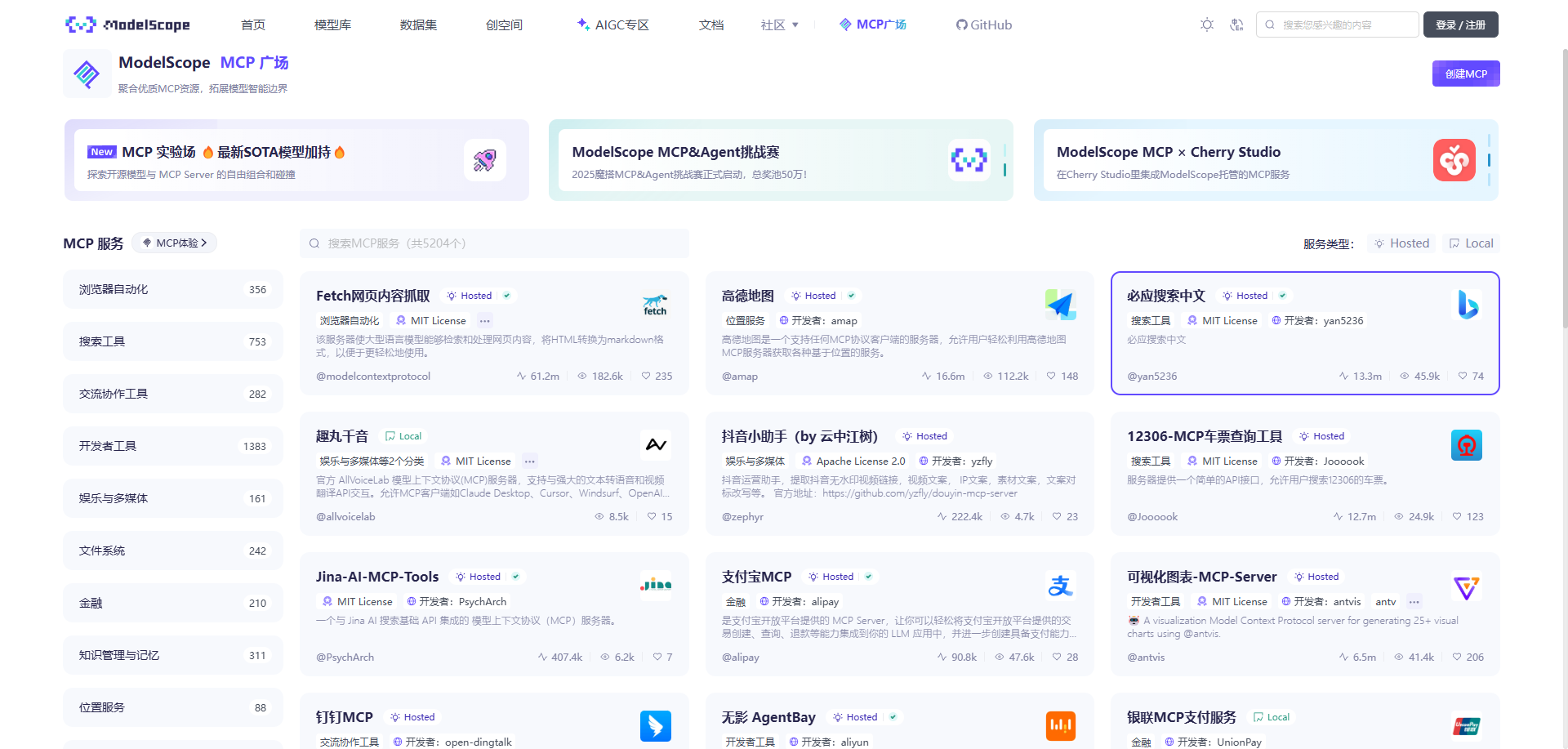
Task: Focus the top site search field
Action: pos(1337,25)
